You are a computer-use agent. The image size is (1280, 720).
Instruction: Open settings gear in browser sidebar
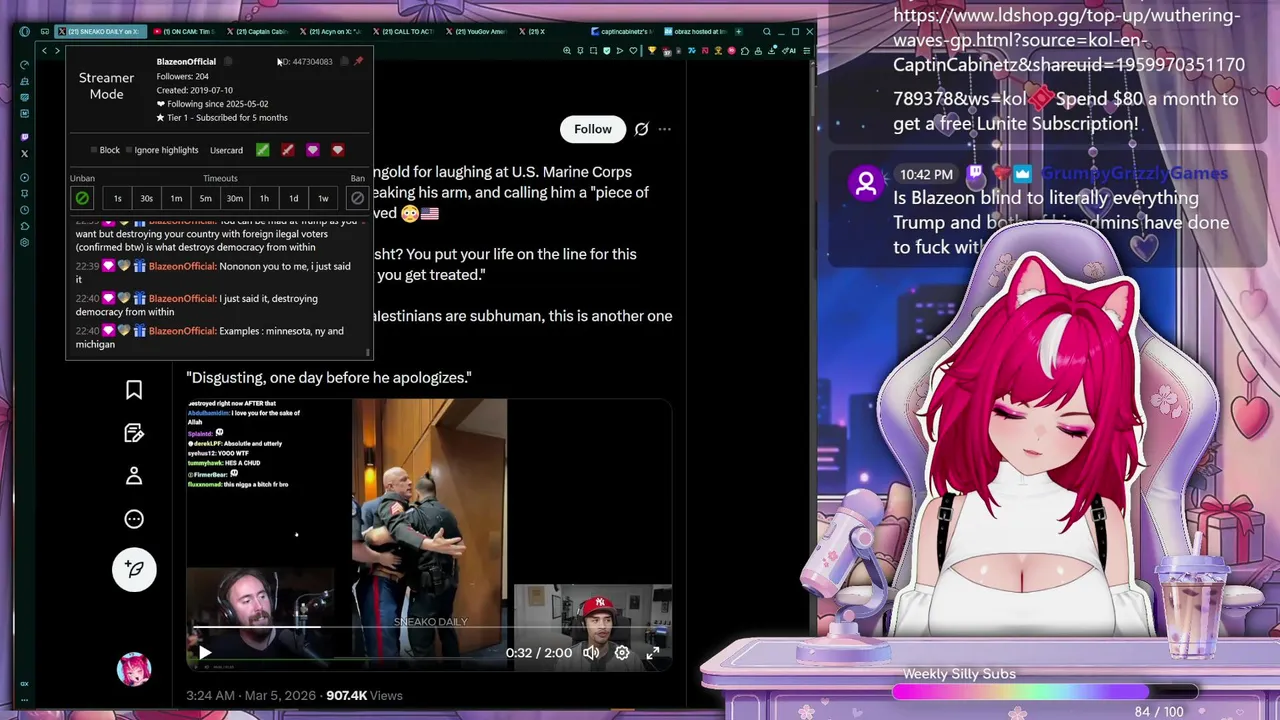pos(24,242)
